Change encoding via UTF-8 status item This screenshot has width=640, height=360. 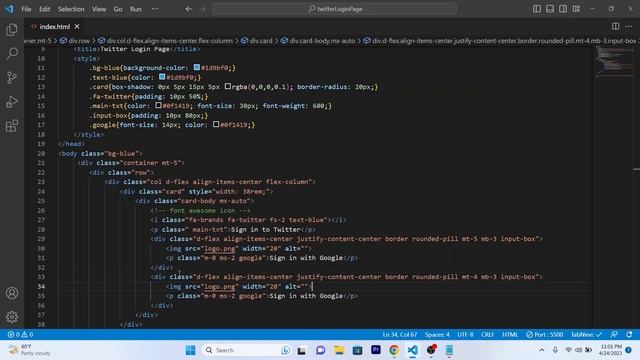coord(465,335)
